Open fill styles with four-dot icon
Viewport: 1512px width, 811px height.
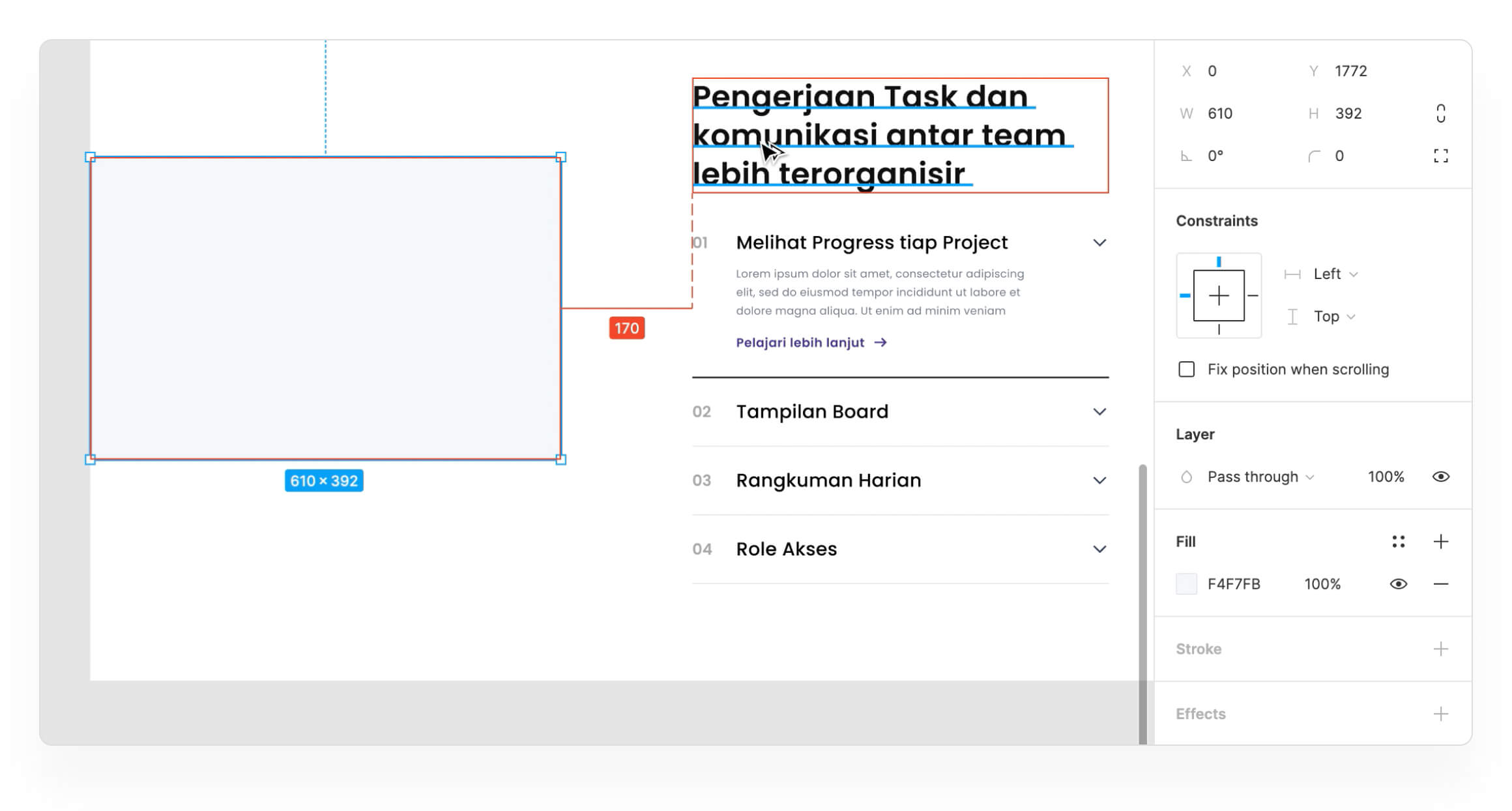coord(1398,541)
